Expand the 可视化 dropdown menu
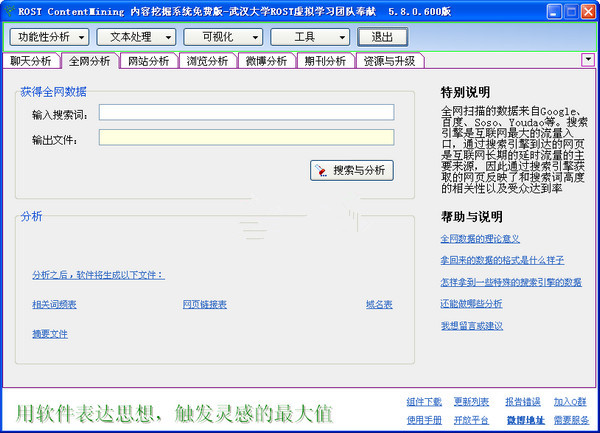This screenshot has width=600, height=433. pyautogui.click(x=223, y=37)
